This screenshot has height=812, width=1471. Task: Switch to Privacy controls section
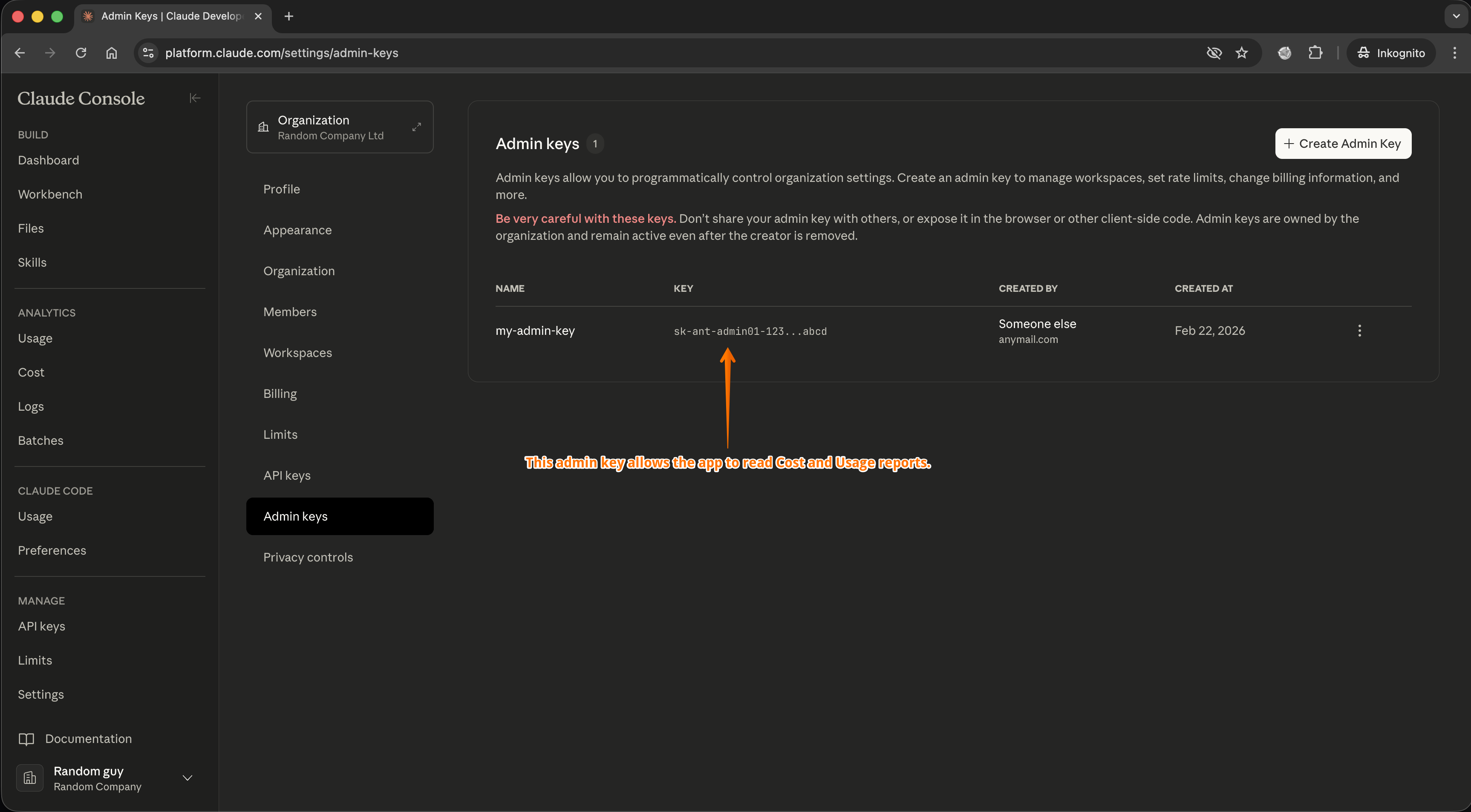click(308, 557)
